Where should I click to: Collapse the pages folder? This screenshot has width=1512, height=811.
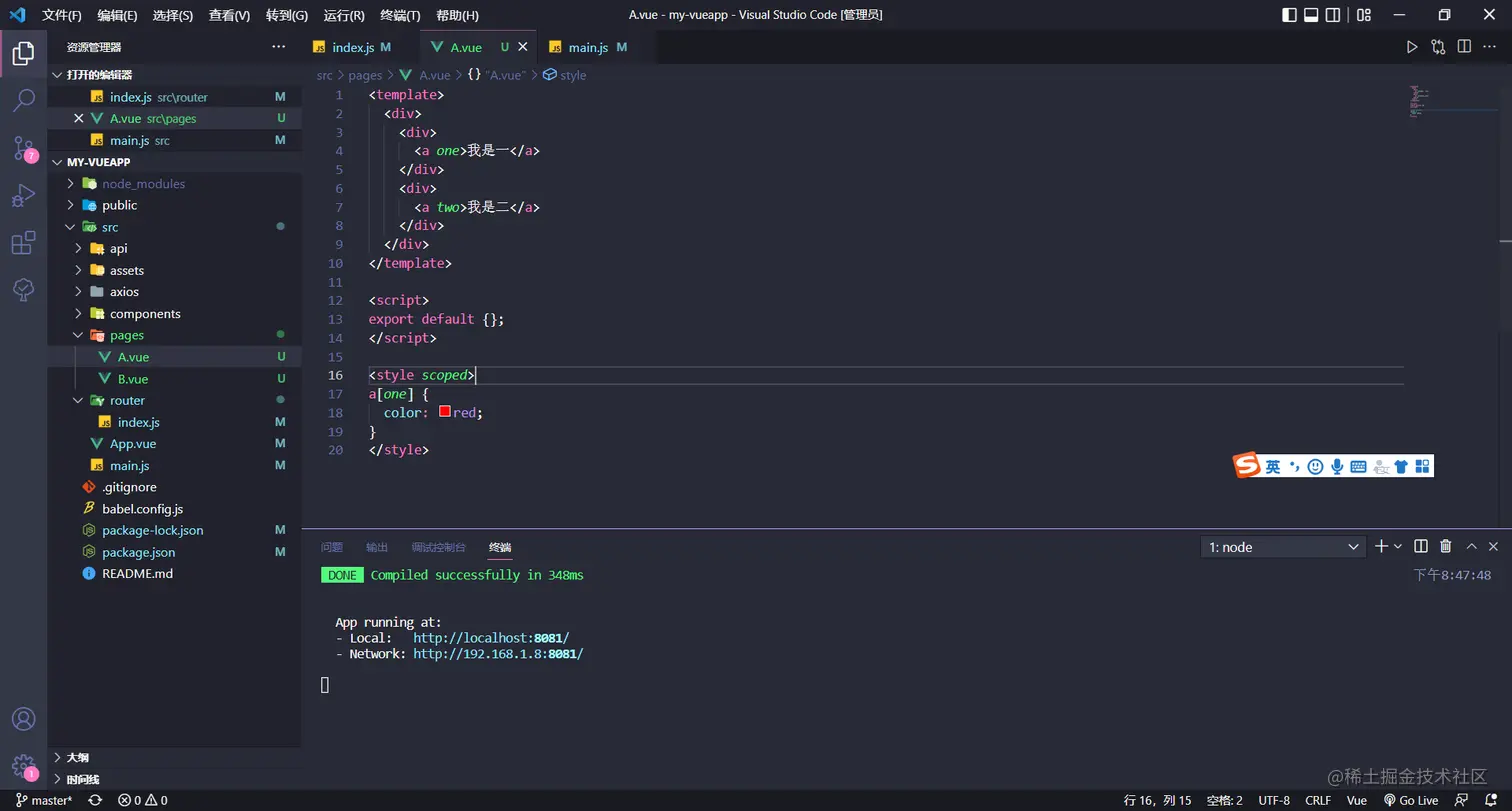tap(174, 335)
